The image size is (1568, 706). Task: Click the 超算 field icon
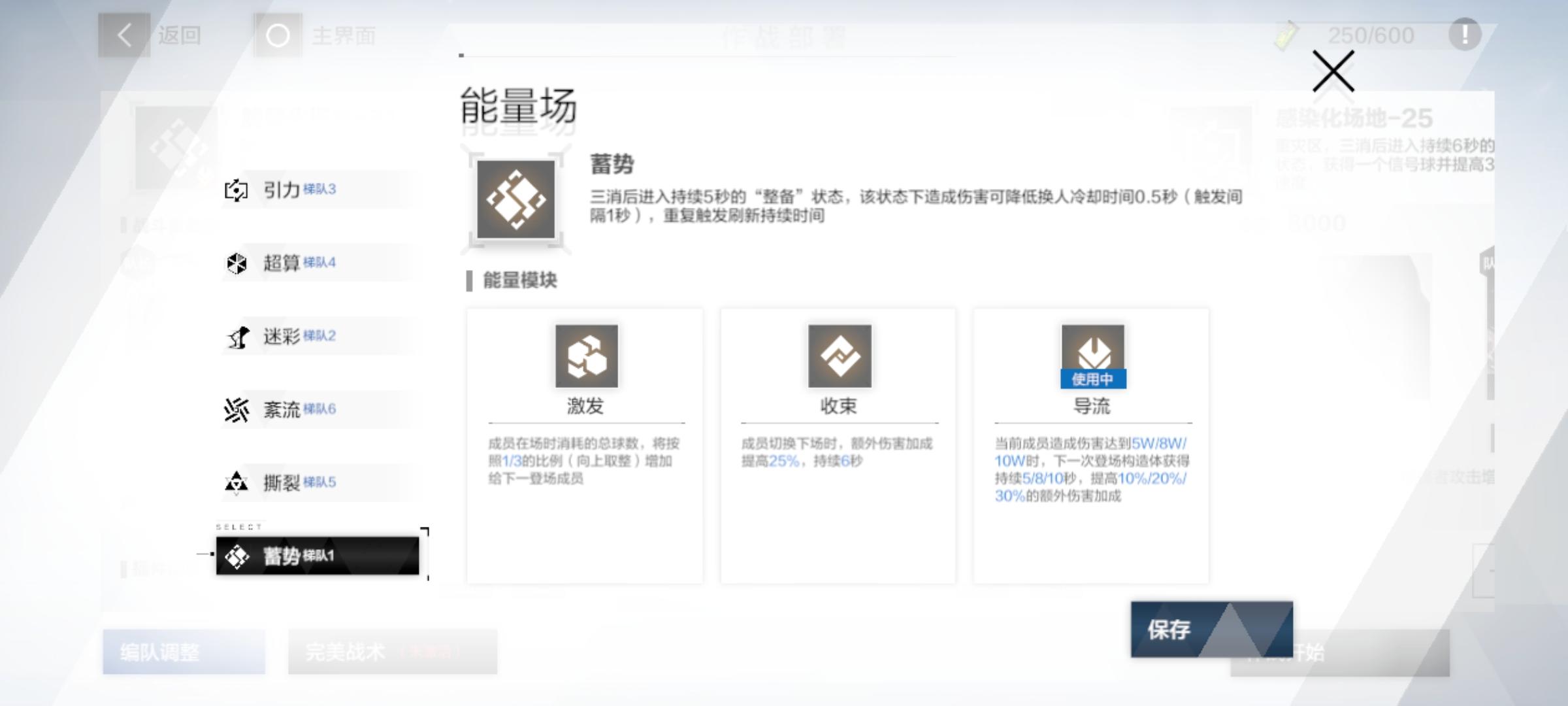pos(236,263)
